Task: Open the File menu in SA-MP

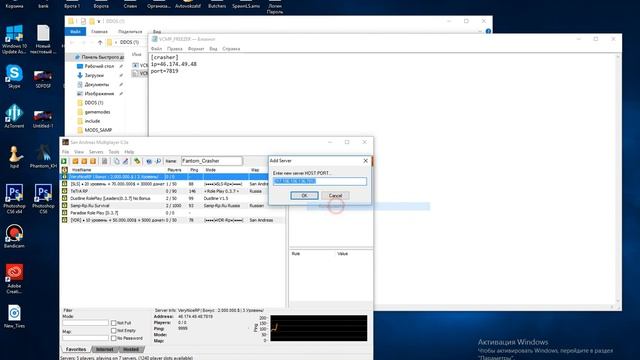Action: coord(65,152)
